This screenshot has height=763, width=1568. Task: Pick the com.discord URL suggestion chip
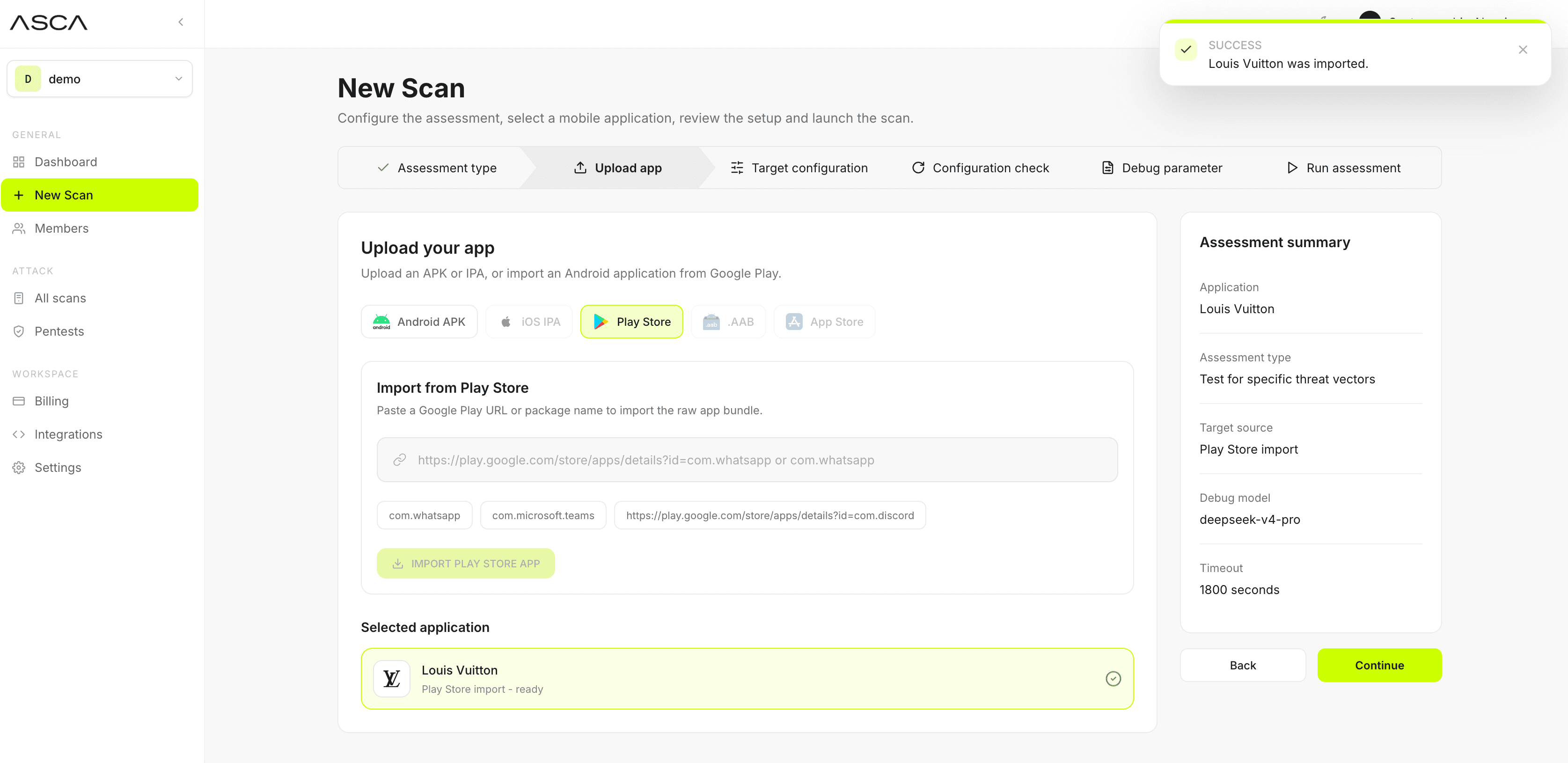[x=770, y=515]
